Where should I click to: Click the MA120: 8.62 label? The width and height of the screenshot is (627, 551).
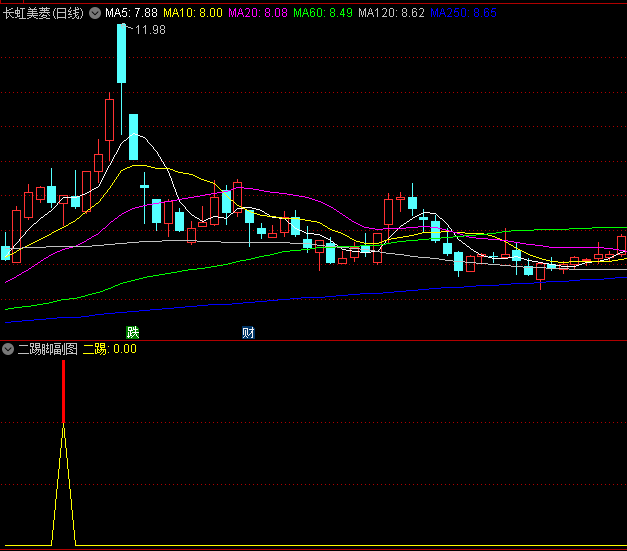click(x=391, y=13)
